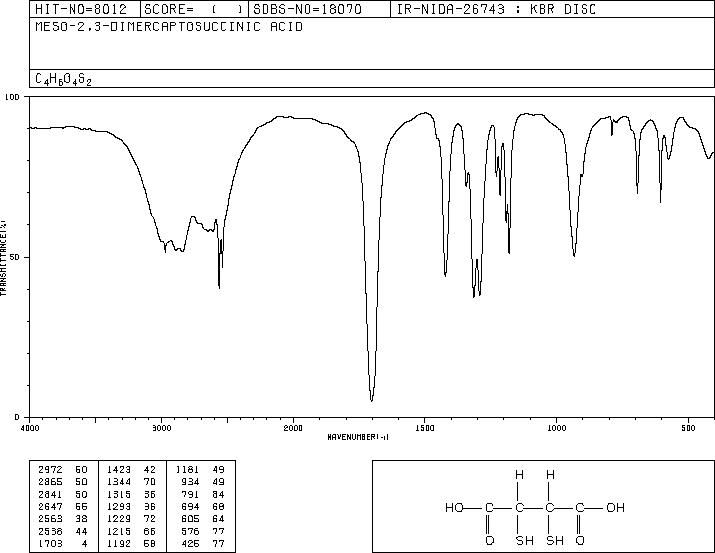
Task: Select peak value 1229 in the table
Action: 119,519
